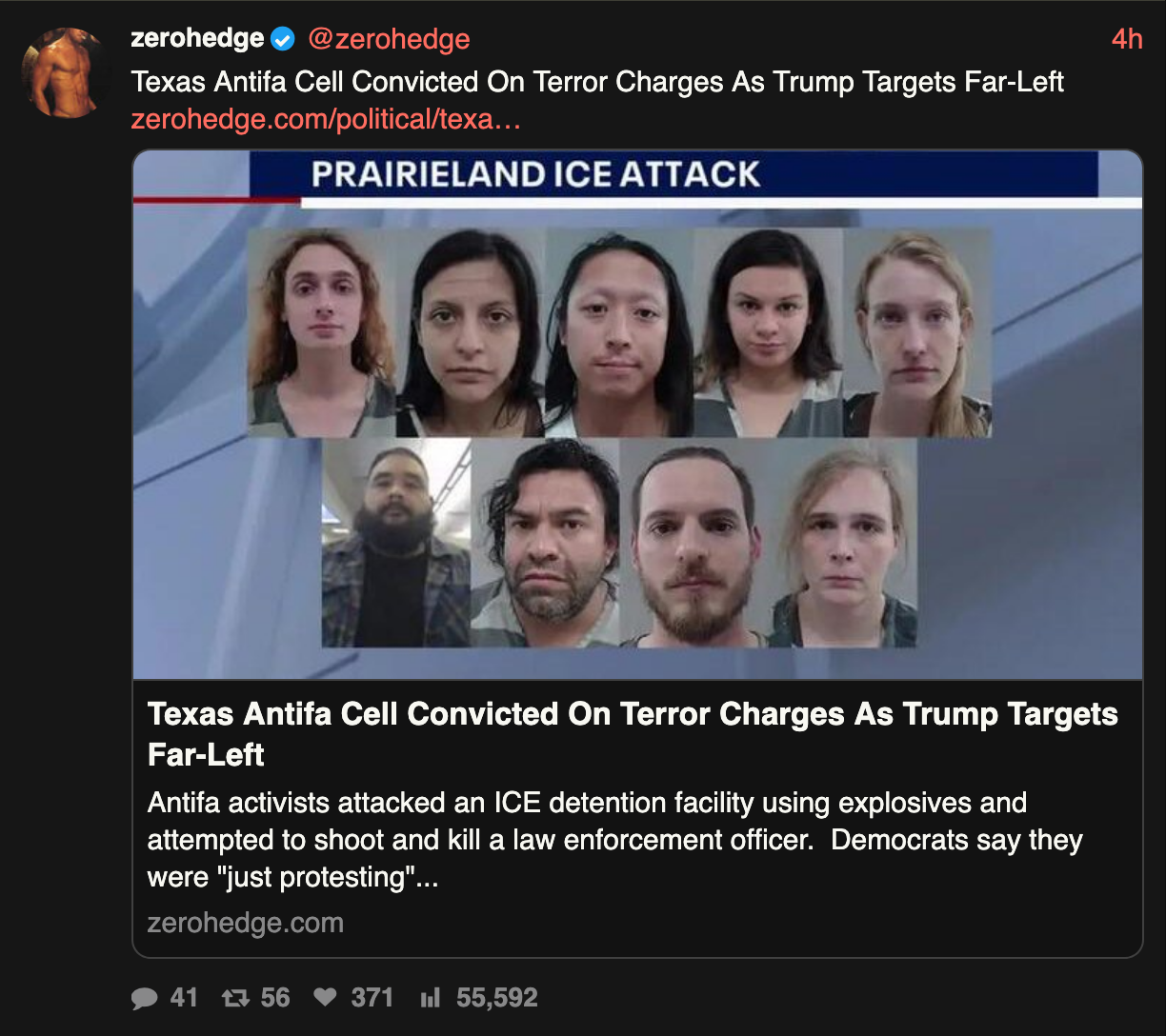Open the zerohedge.com/political/texa… link
The height and width of the screenshot is (1036, 1166).
click(x=326, y=120)
